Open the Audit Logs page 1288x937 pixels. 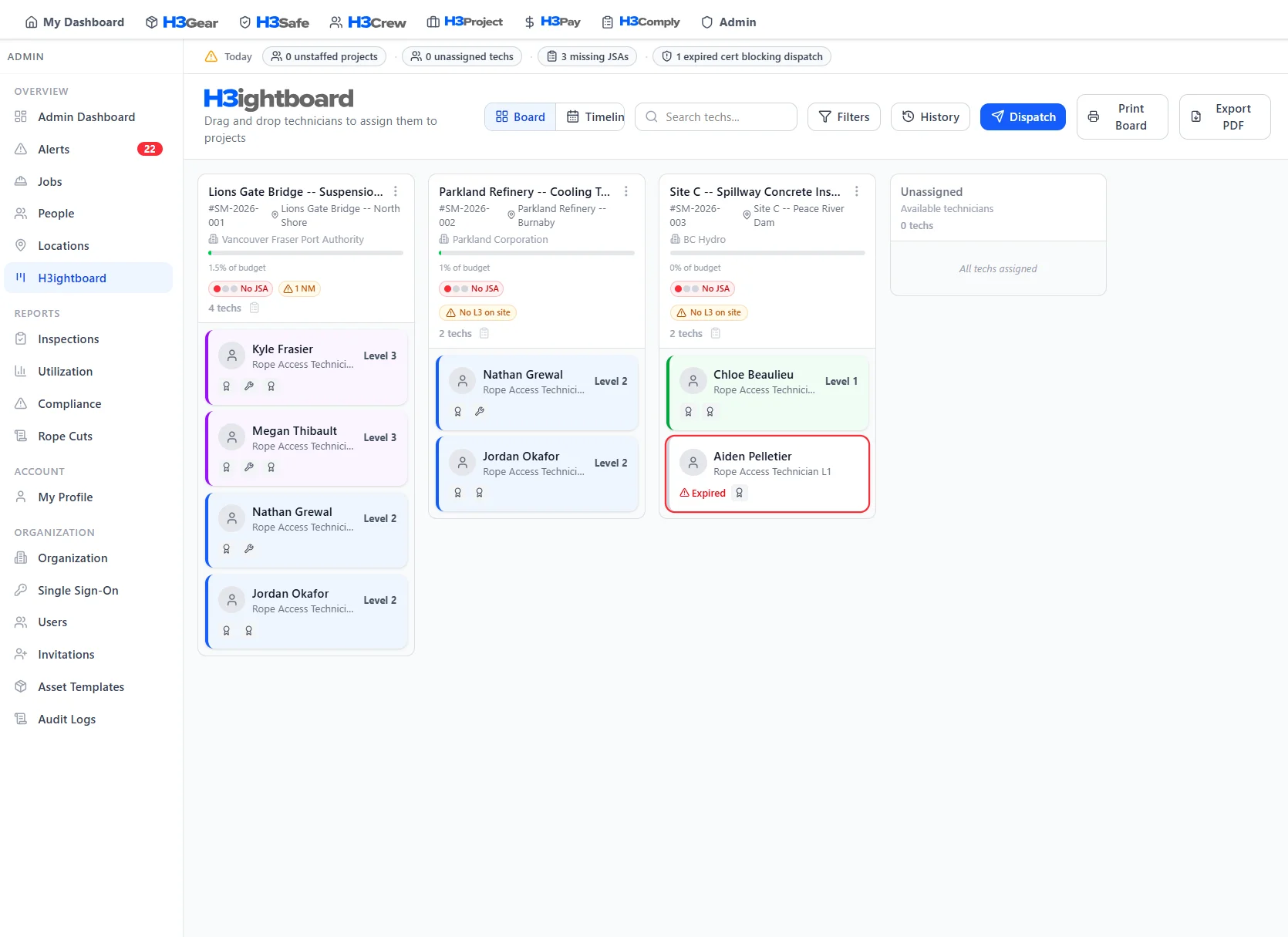89,720
